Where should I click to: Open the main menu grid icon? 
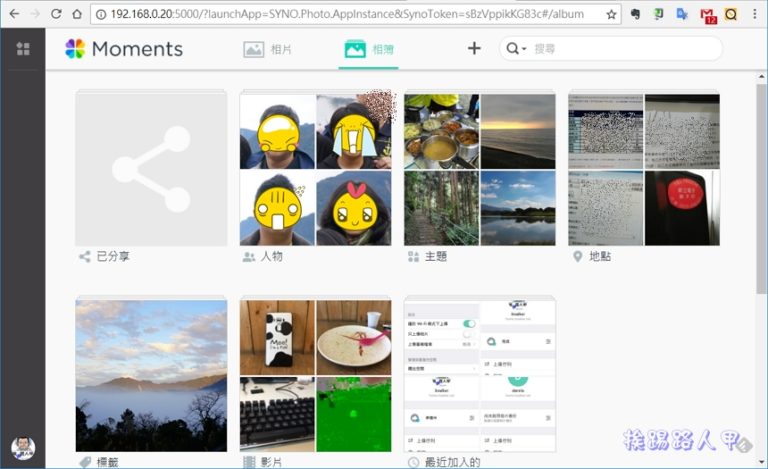pyautogui.click(x=23, y=49)
